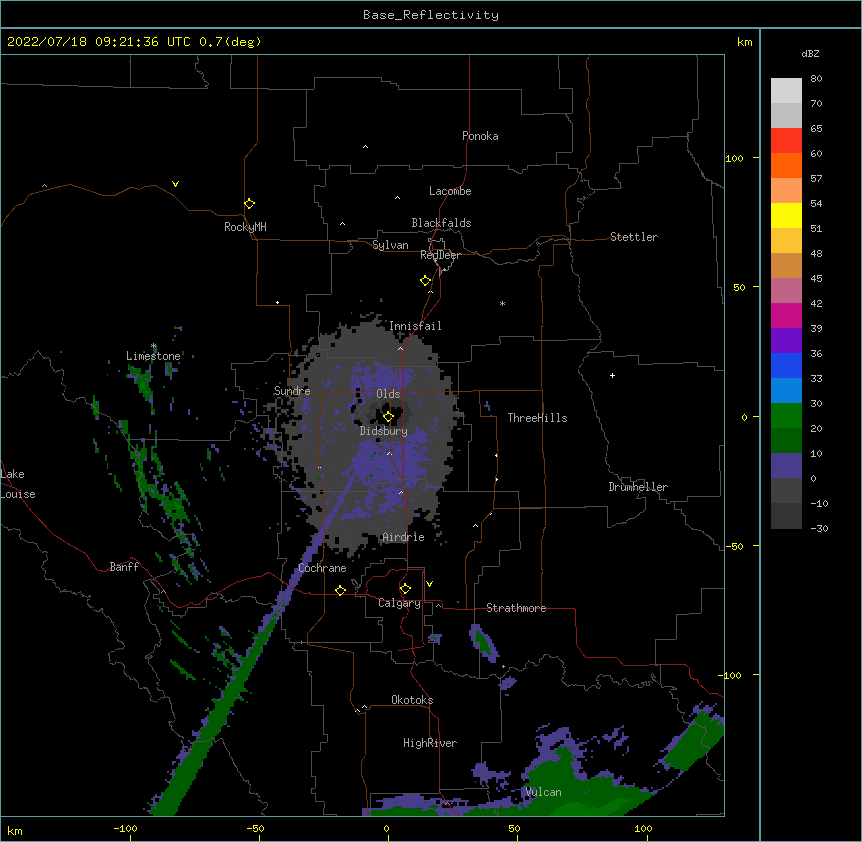Click the Banff town label

[x=124, y=567]
